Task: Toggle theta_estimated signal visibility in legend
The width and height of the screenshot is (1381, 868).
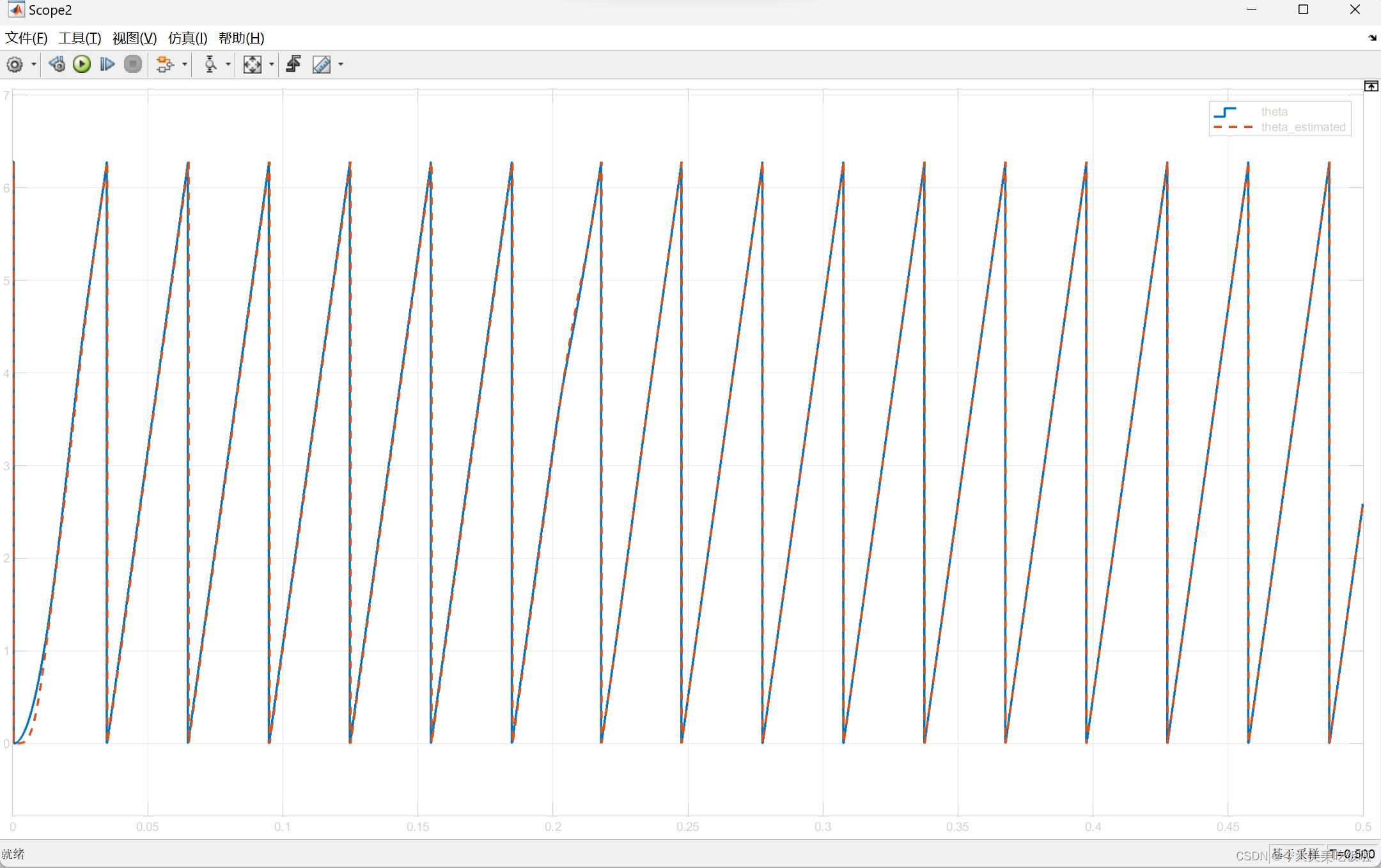Action: (x=1303, y=127)
